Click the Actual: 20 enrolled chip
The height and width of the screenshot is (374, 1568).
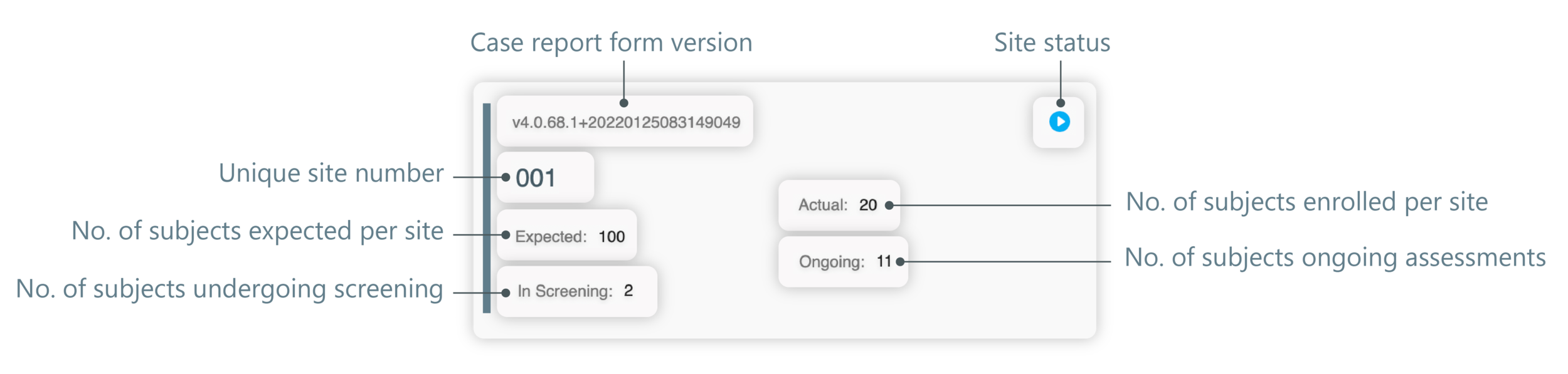pos(839,205)
